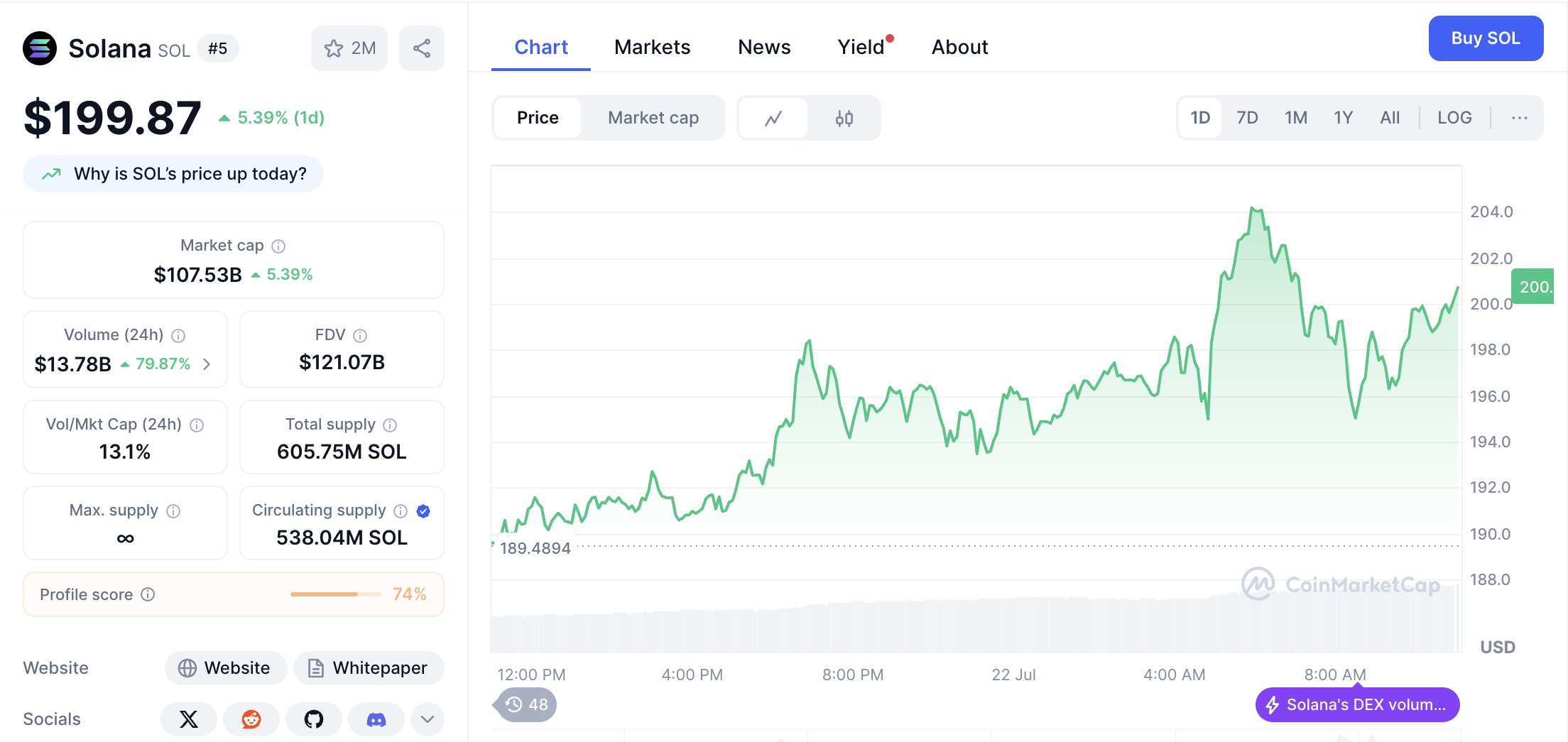This screenshot has height=742, width=1568.
Task: Expand more socials with chevron dropdown
Action: (x=428, y=719)
